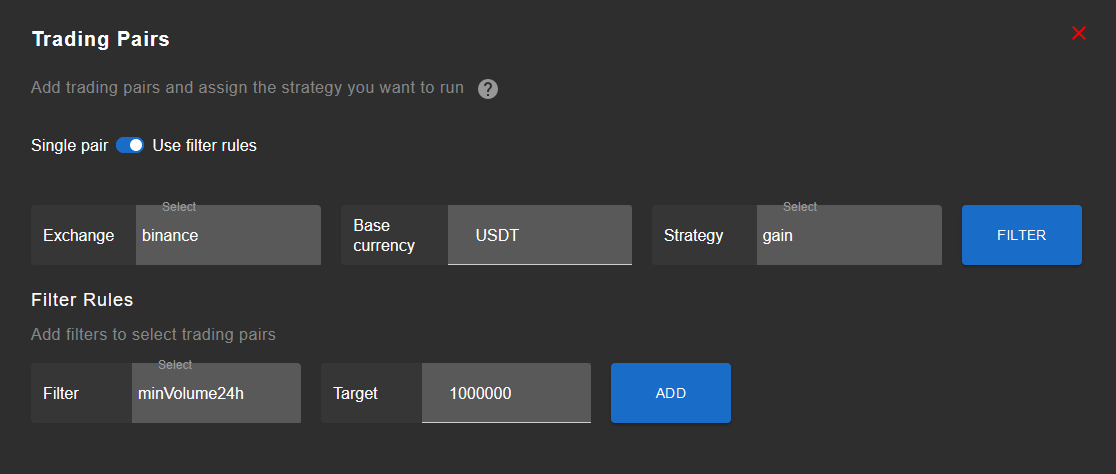
Task: Click the blue FILTER button
Action: [x=1021, y=235]
